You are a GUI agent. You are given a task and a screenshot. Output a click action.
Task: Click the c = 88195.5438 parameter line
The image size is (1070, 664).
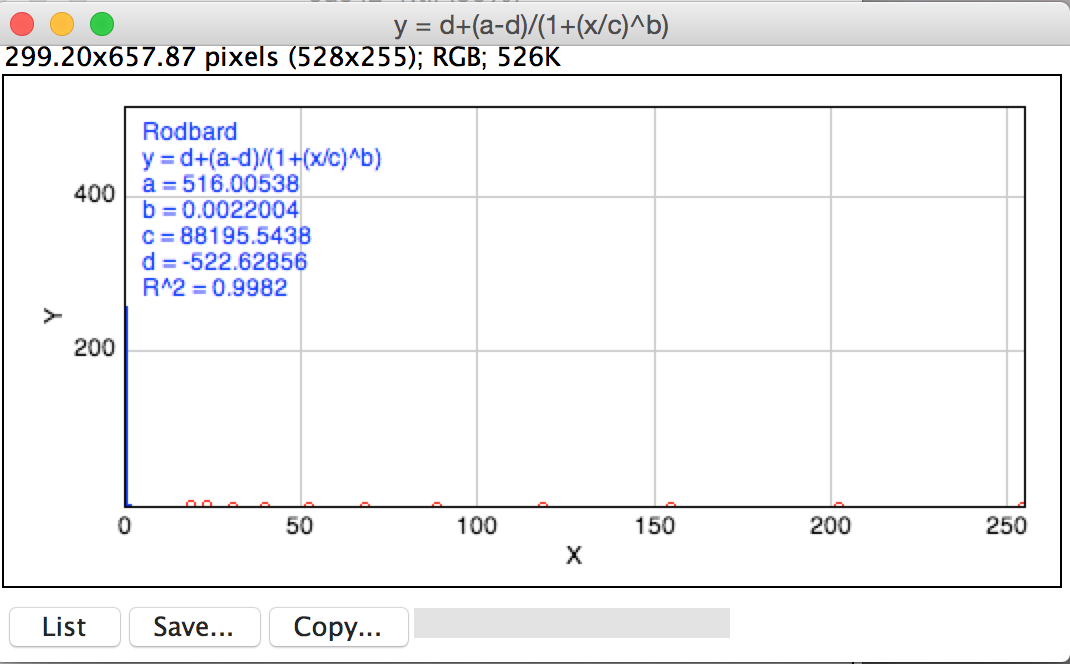tap(226, 236)
